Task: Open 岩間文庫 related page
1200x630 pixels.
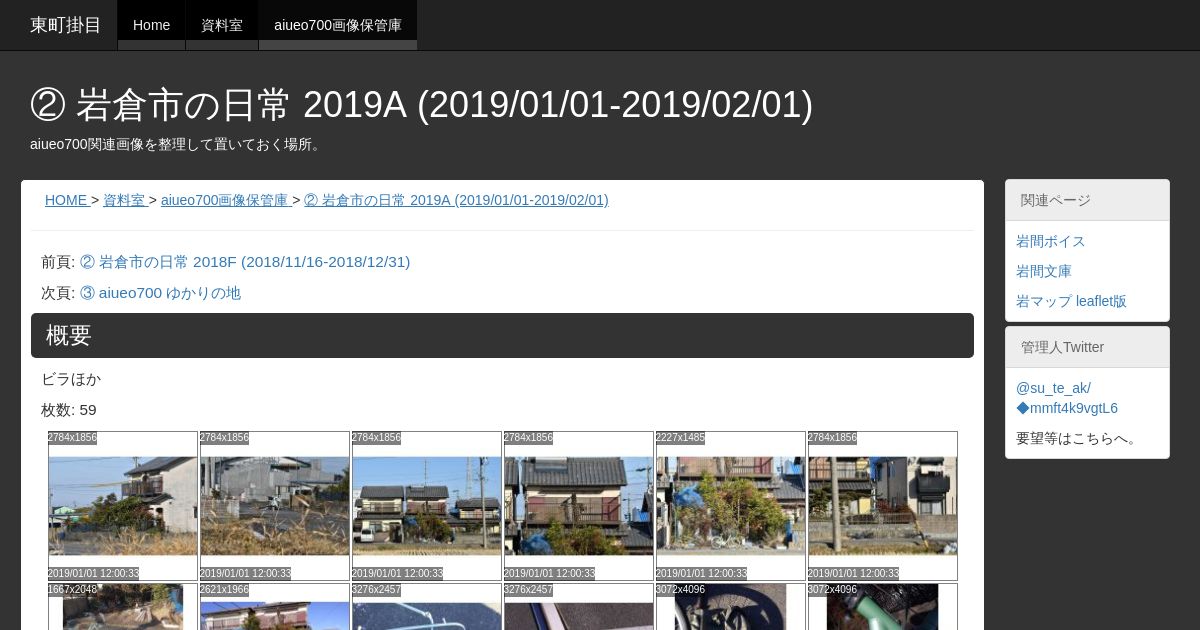Action: [1044, 271]
